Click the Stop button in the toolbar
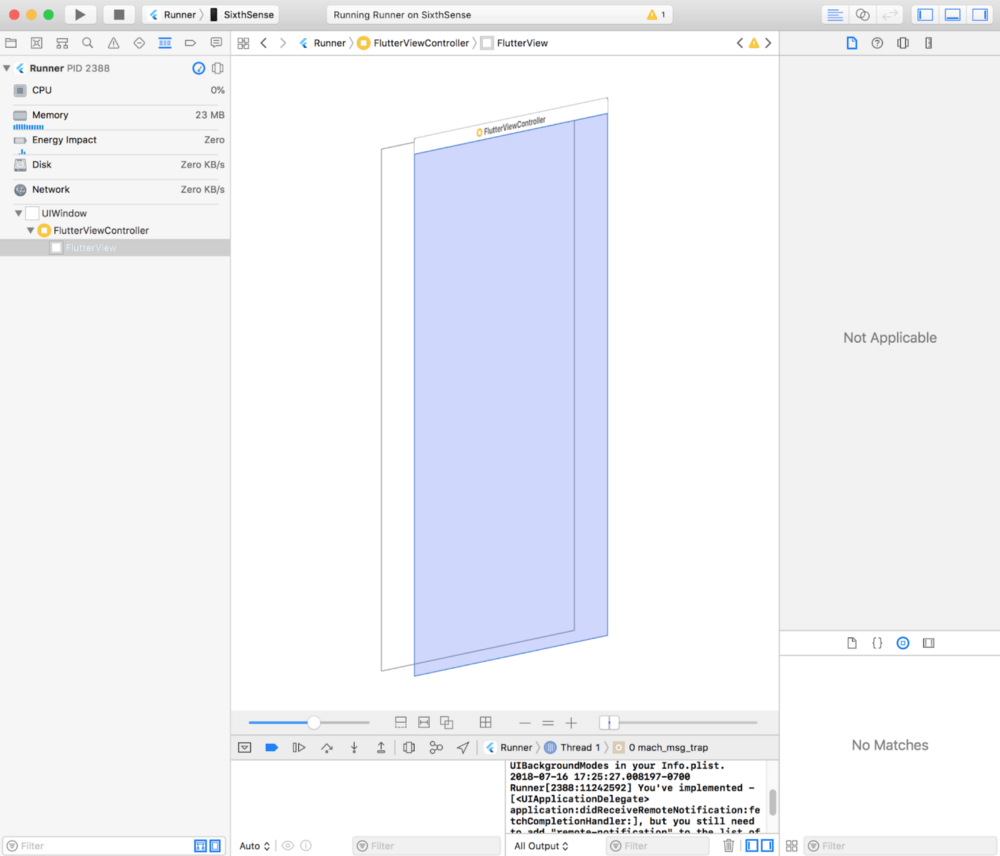1000x856 pixels. (x=118, y=14)
